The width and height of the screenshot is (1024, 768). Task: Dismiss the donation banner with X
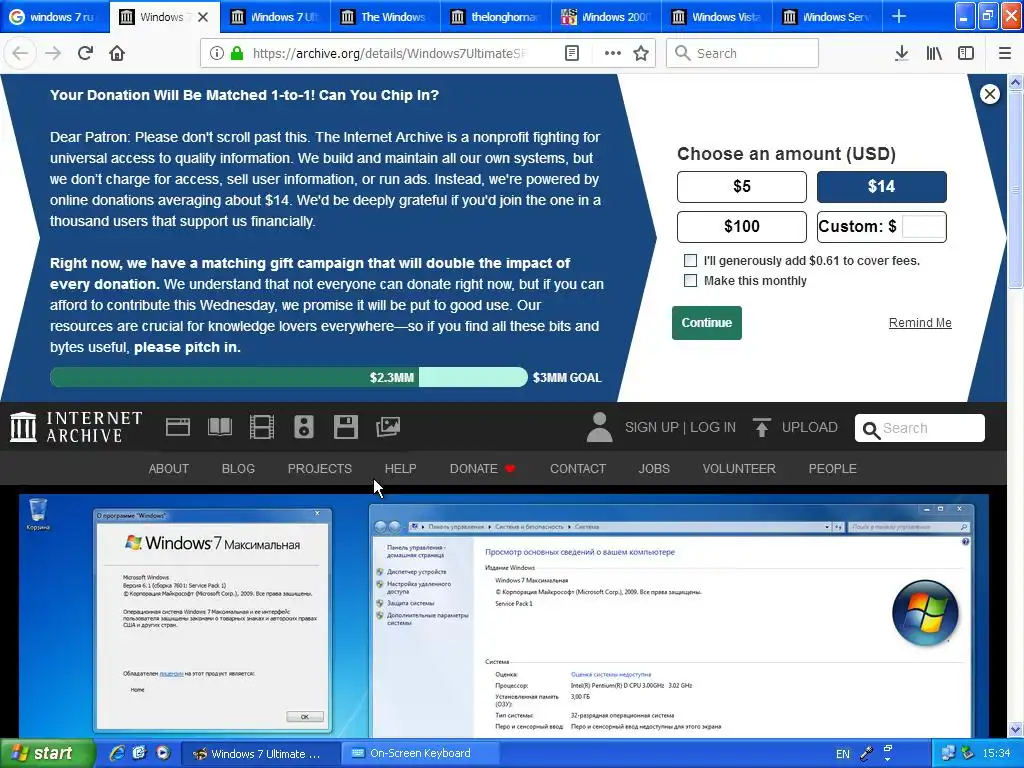click(989, 94)
